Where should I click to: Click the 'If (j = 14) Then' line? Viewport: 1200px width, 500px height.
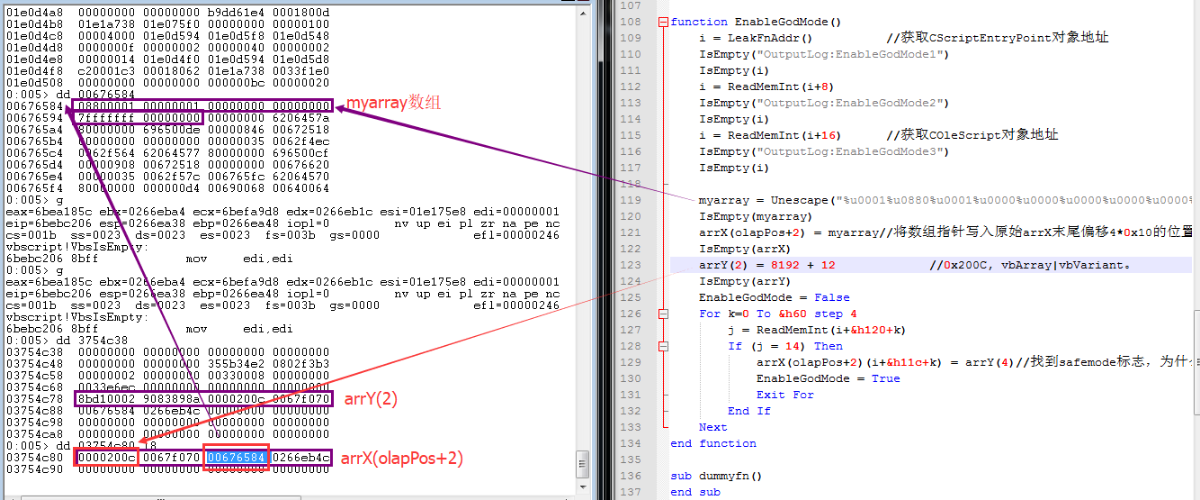[x=785, y=346]
